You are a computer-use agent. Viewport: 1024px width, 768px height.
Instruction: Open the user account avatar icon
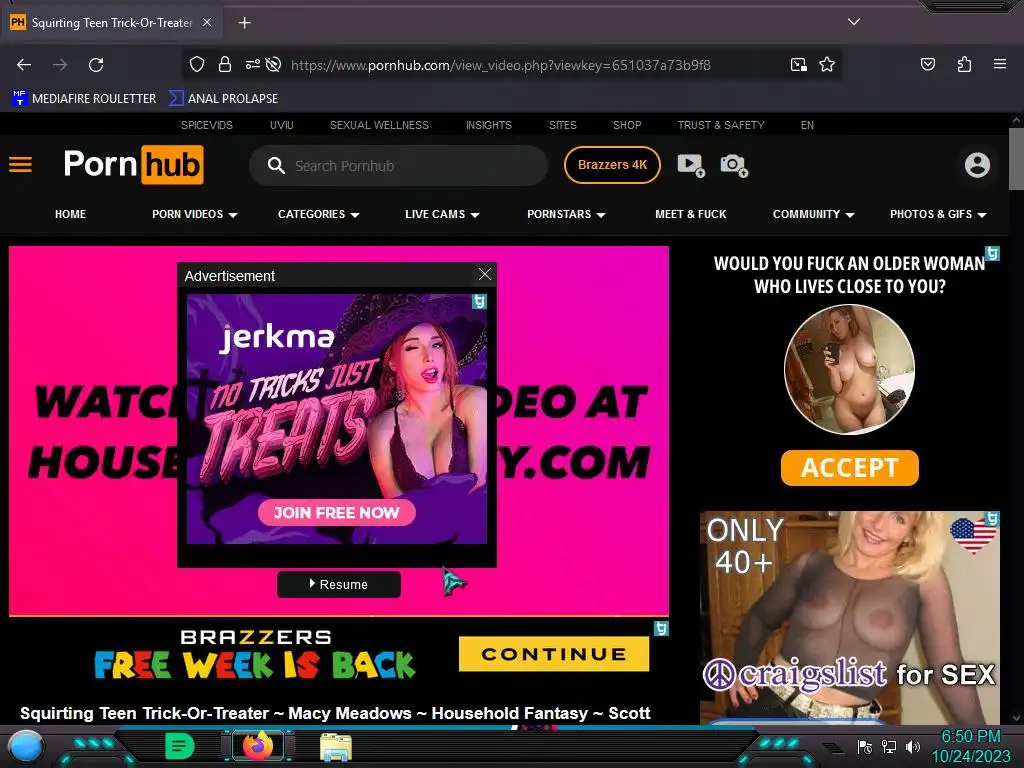pyautogui.click(x=977, y=165)
